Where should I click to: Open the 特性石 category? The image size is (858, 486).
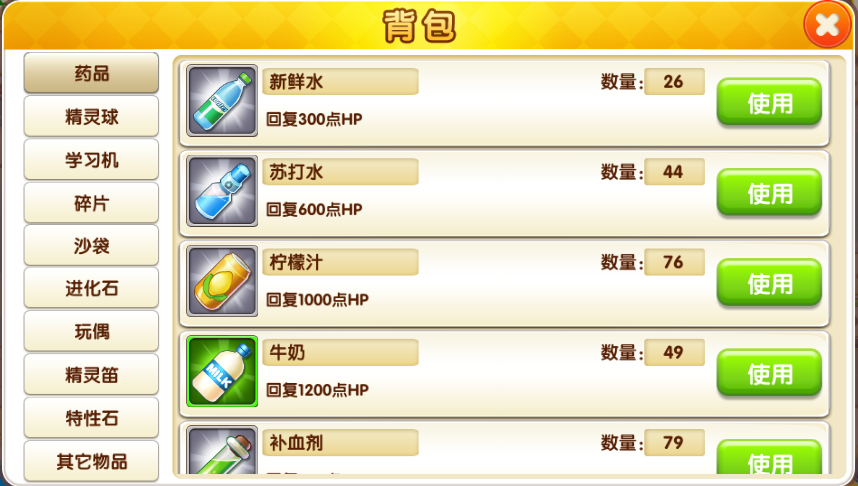[x=91, y=418]
